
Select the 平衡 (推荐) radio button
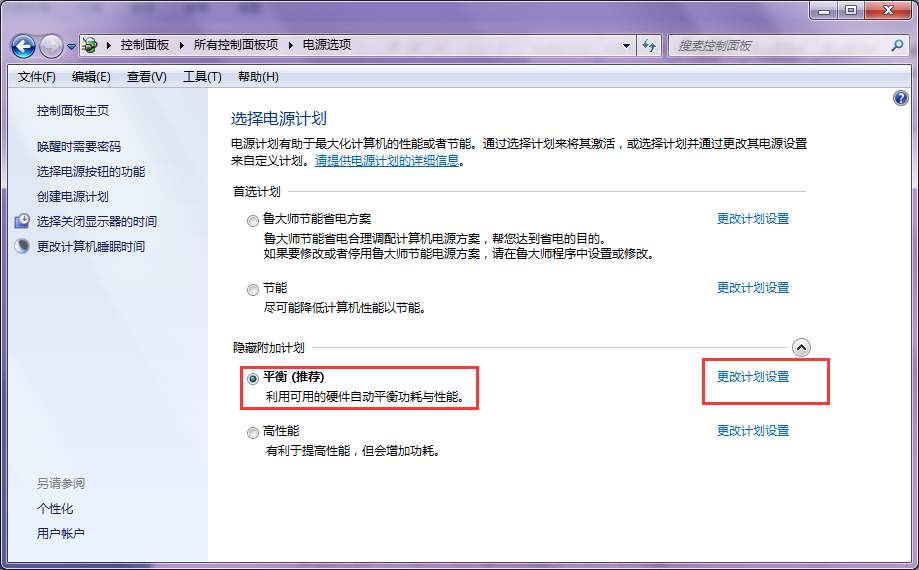point(253,379)
